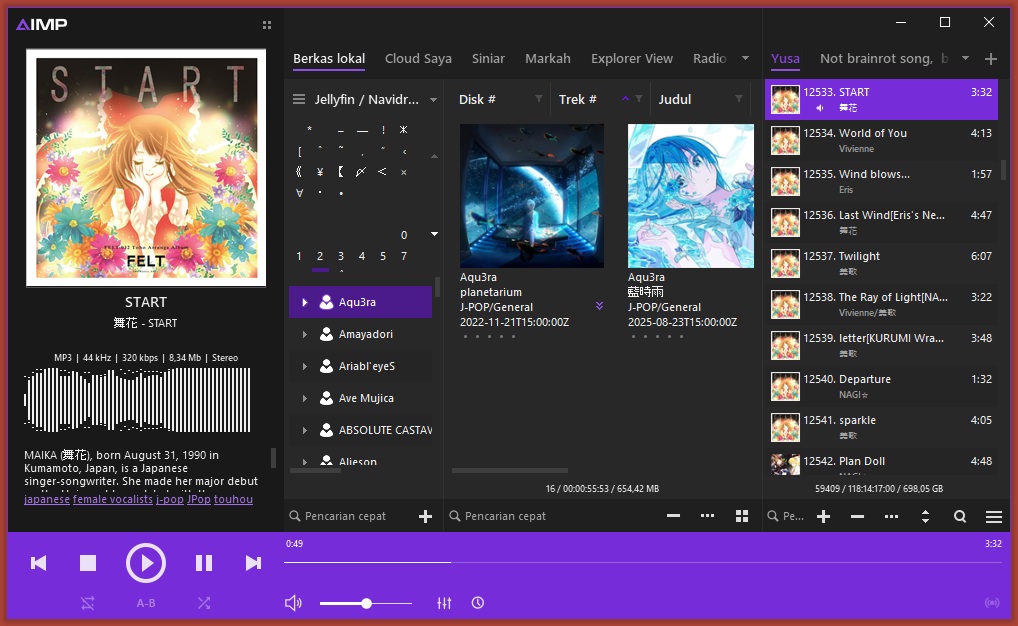Open playlist sort up-down arrows icon
1018x626 pixels.
925,517
